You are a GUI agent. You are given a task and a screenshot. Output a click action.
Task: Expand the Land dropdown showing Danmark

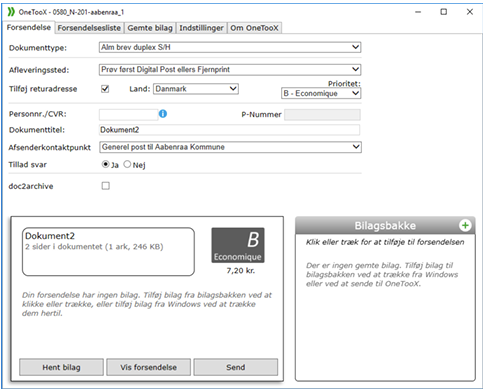[196, 89]
